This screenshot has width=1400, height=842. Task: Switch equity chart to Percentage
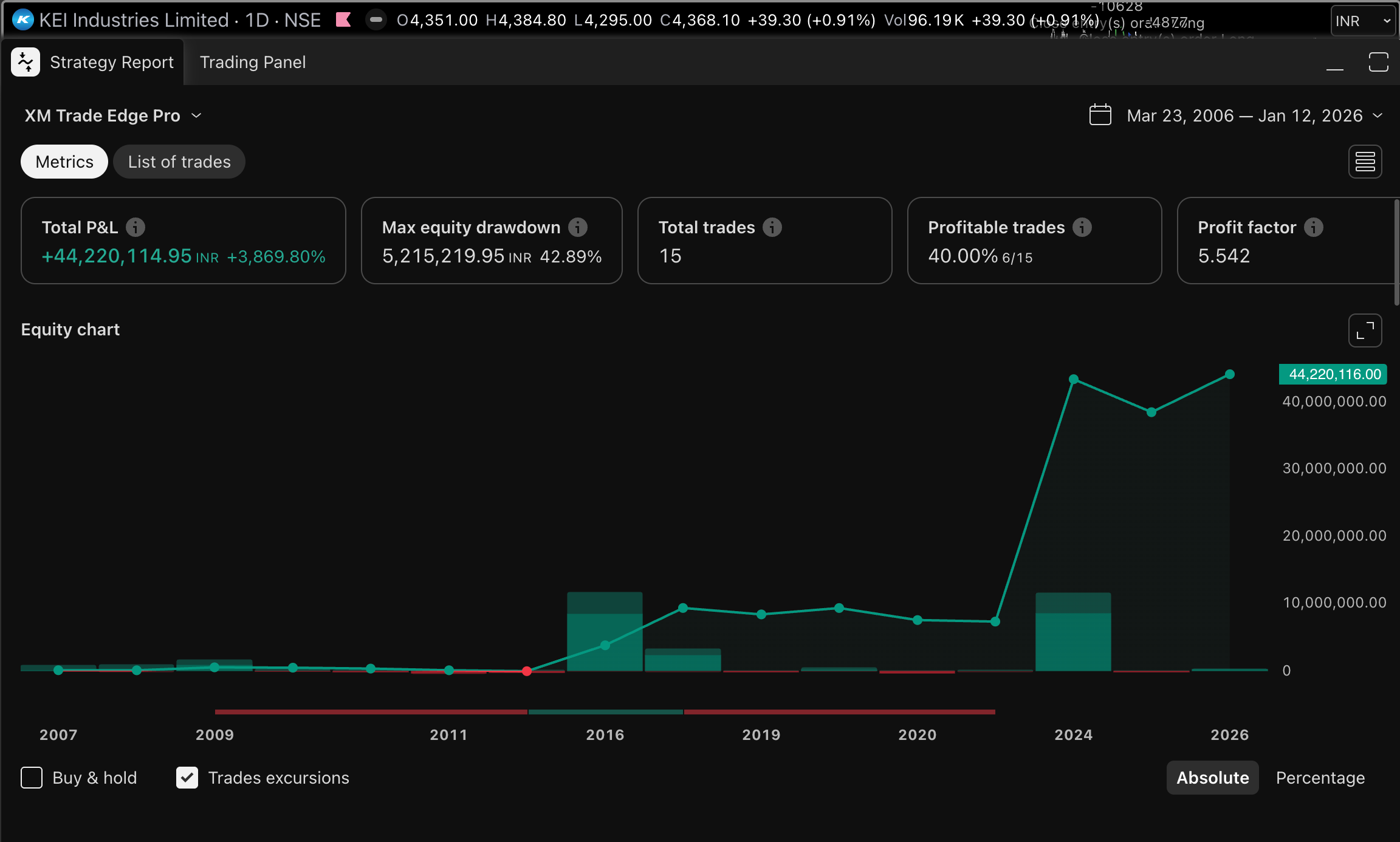[x=1320, y=778]
